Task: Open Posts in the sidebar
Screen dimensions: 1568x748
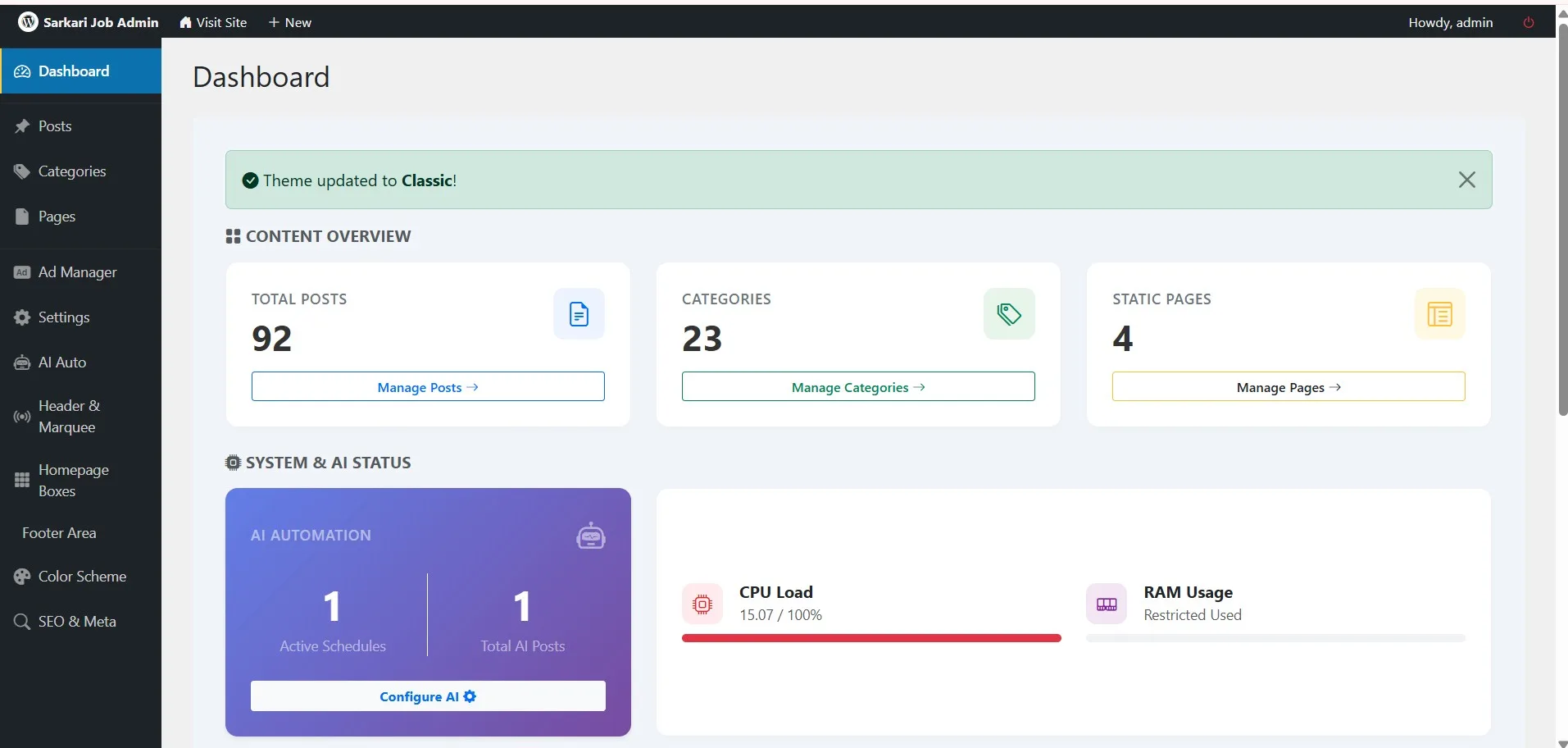Action: [55, 126]
